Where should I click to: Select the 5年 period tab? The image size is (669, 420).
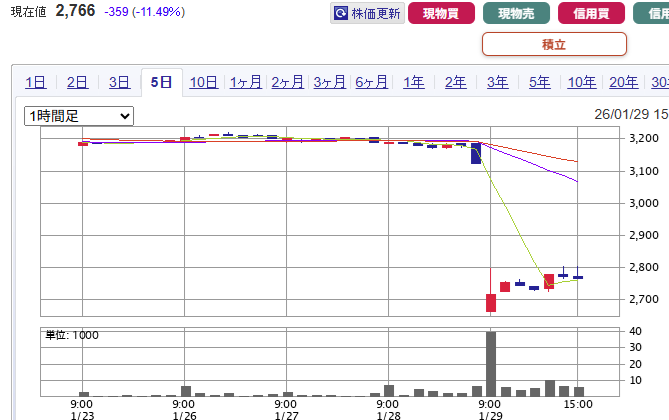(539, 83)
